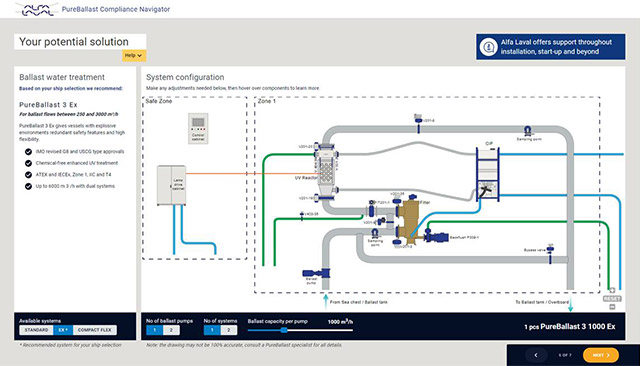Choose the COMPACT FLEX system option
The height and width of the screenshot is (366, 640).
95,330
